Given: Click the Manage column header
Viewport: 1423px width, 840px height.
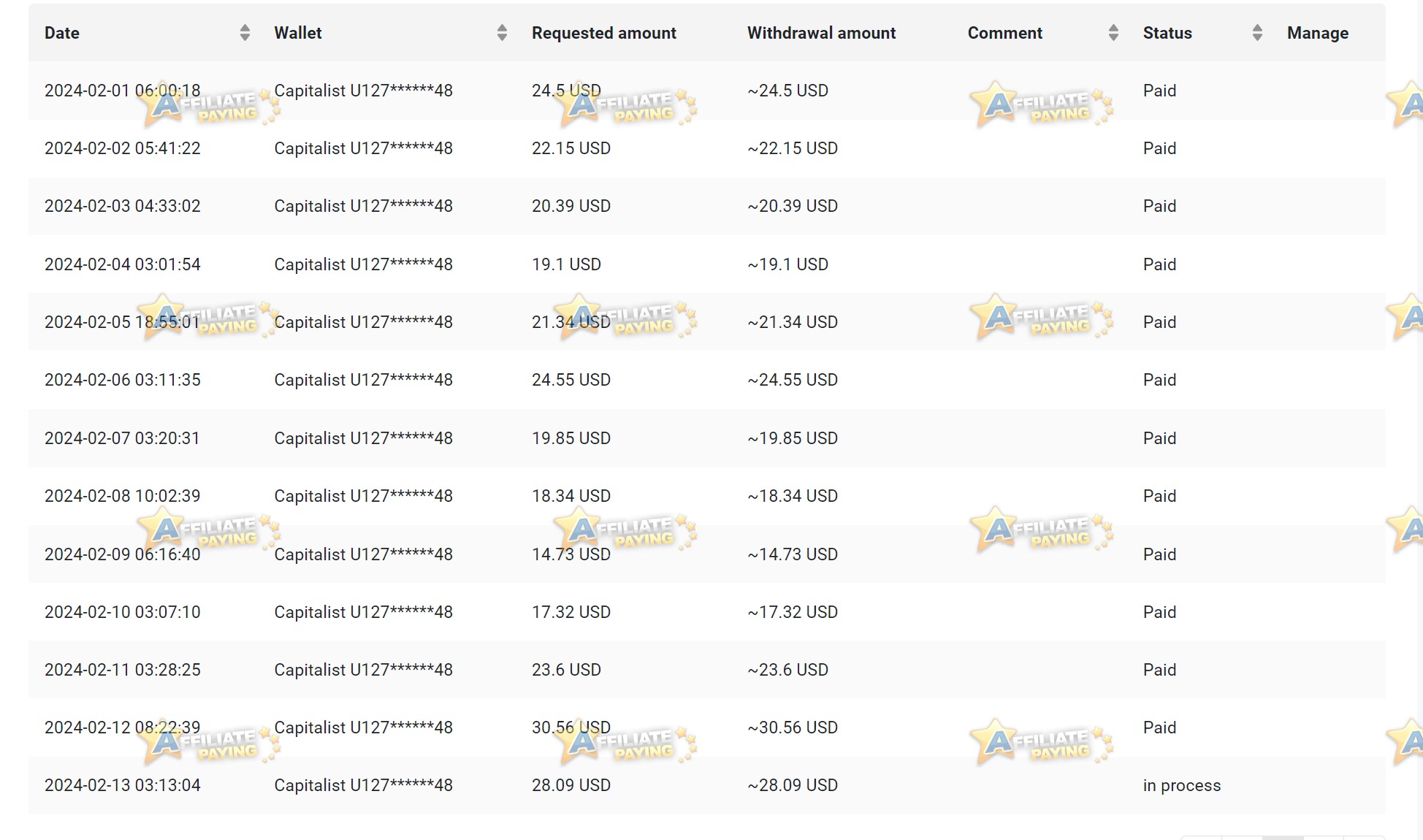Looking at the screenshot, I should (1317, 33).
